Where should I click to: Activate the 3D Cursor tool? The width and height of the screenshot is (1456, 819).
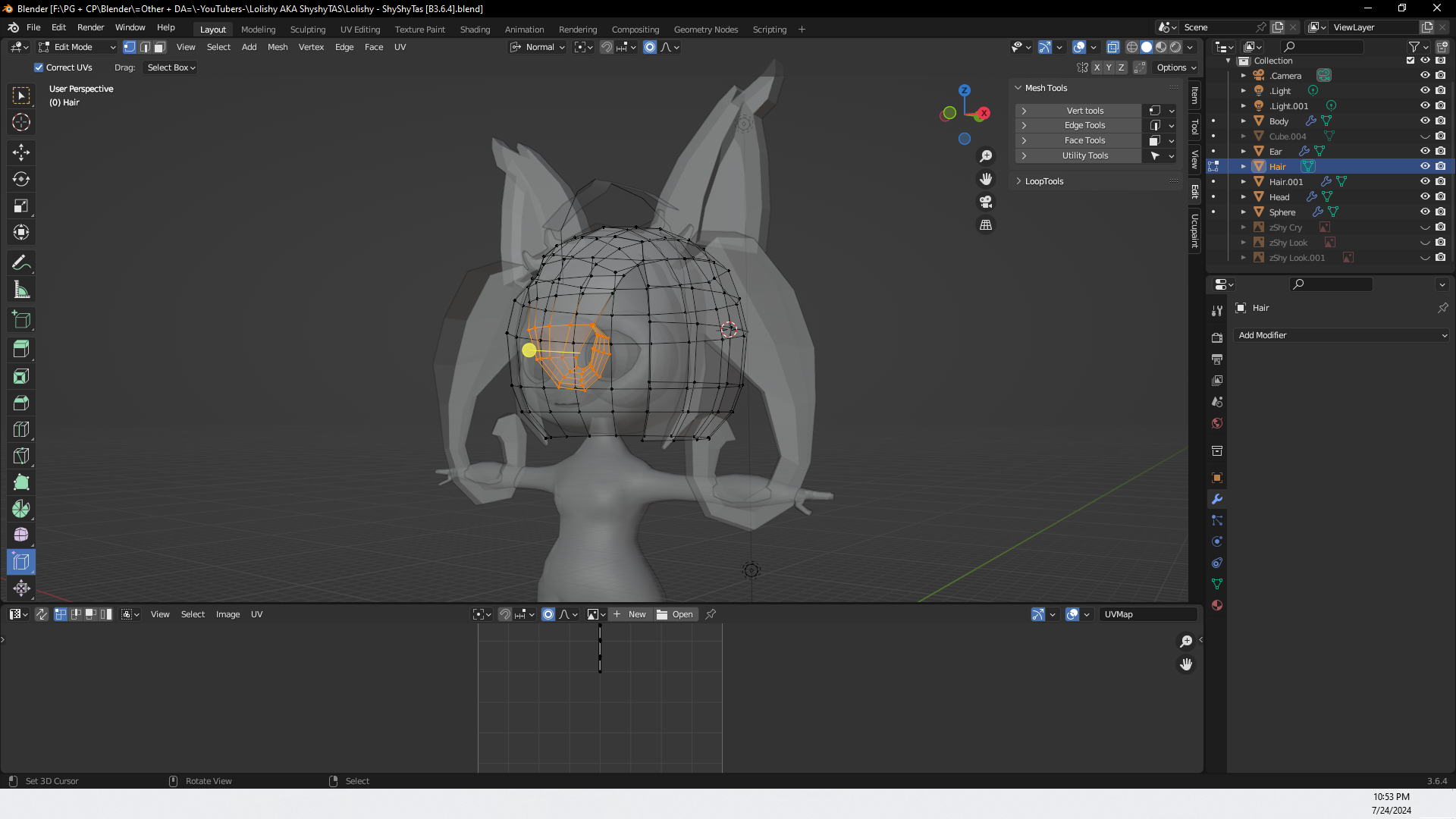[21, 122]
